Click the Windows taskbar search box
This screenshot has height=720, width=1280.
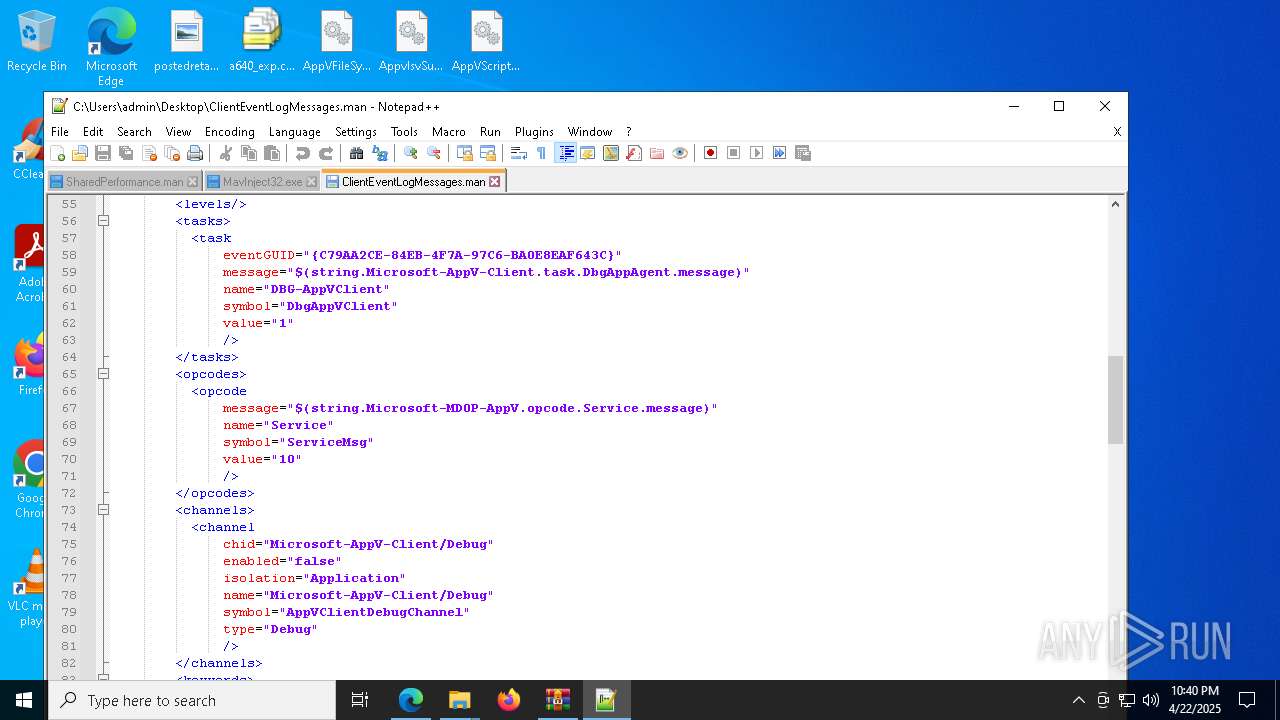pyautogui.click(x=192, y=700)
